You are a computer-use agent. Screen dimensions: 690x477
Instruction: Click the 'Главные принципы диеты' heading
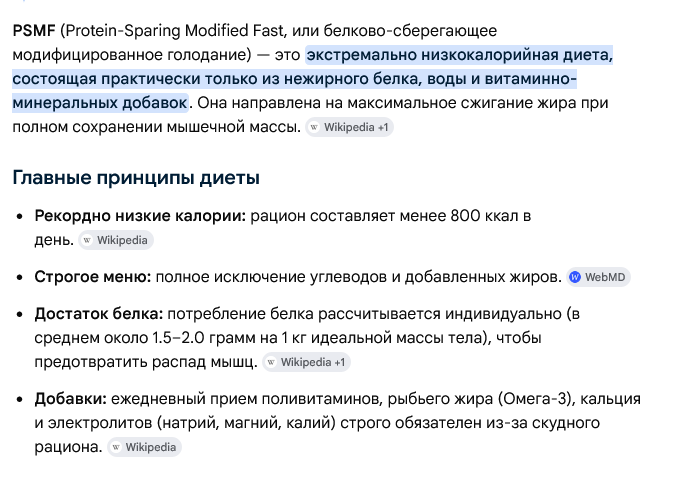point(136,178)
